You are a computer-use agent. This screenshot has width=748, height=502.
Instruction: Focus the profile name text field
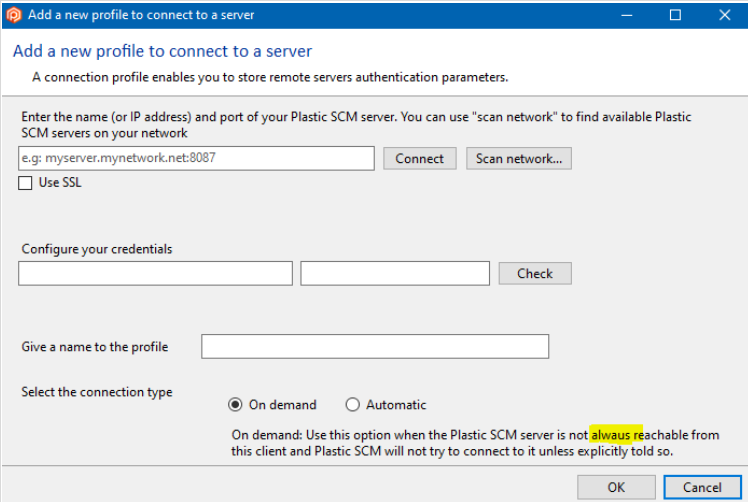(375, 346)
